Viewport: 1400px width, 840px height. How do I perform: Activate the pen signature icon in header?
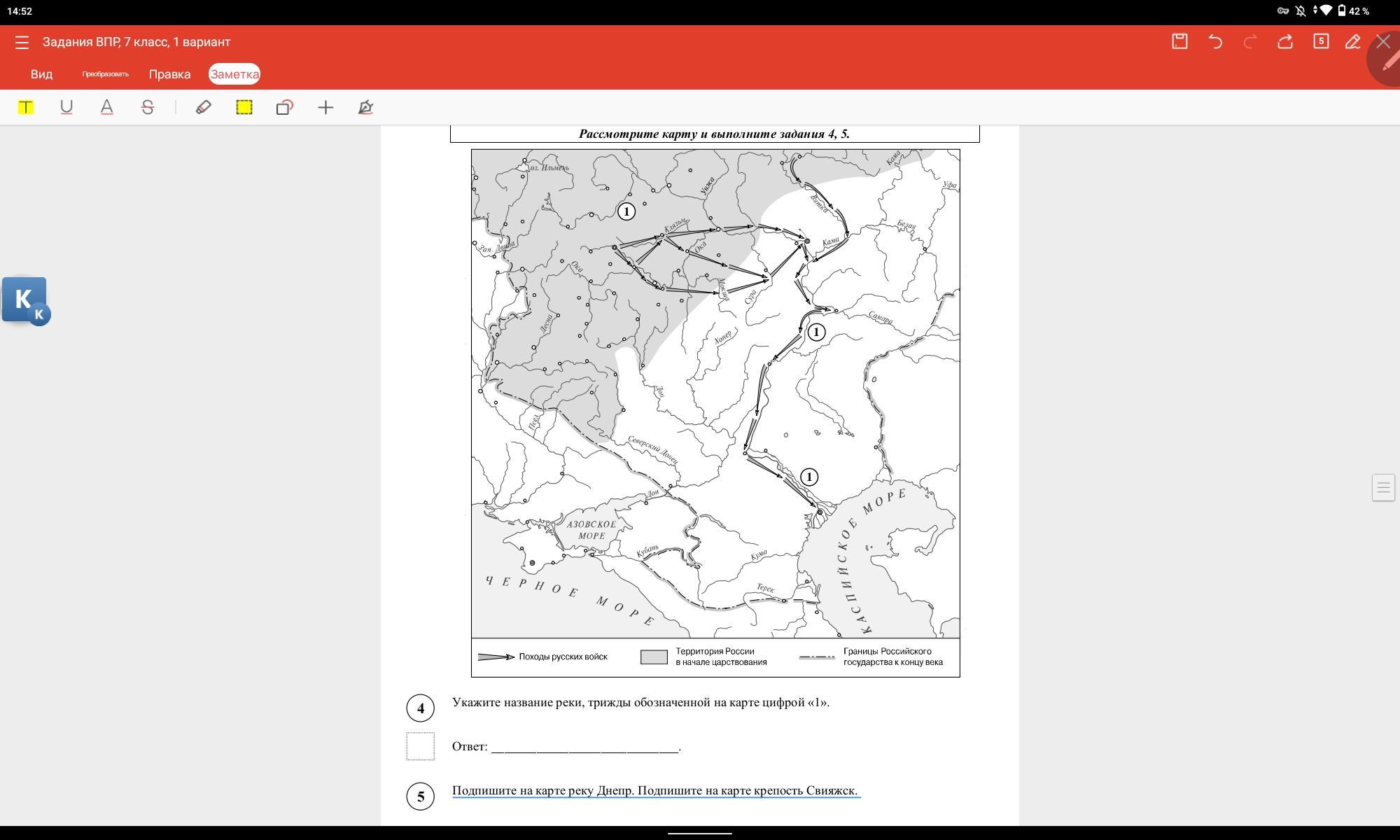coord(1352,41)
